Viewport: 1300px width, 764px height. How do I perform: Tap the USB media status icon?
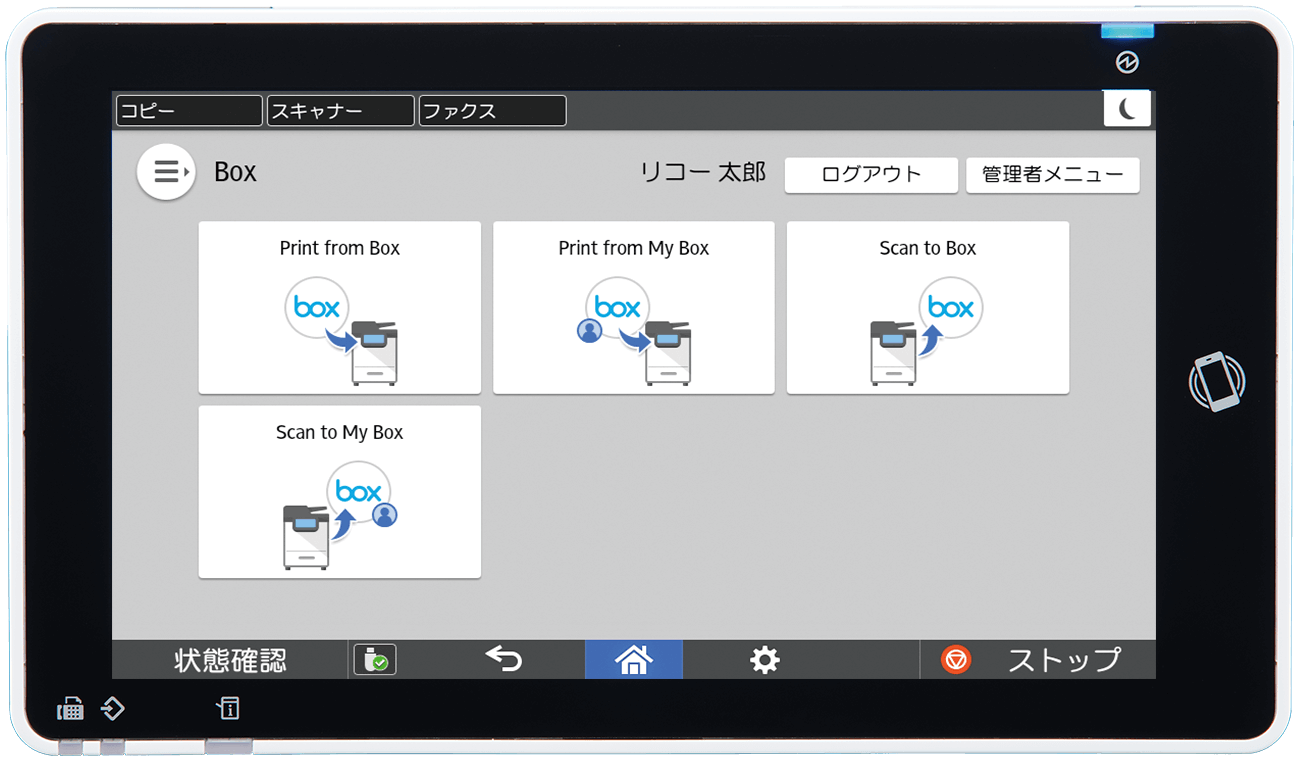375,660
